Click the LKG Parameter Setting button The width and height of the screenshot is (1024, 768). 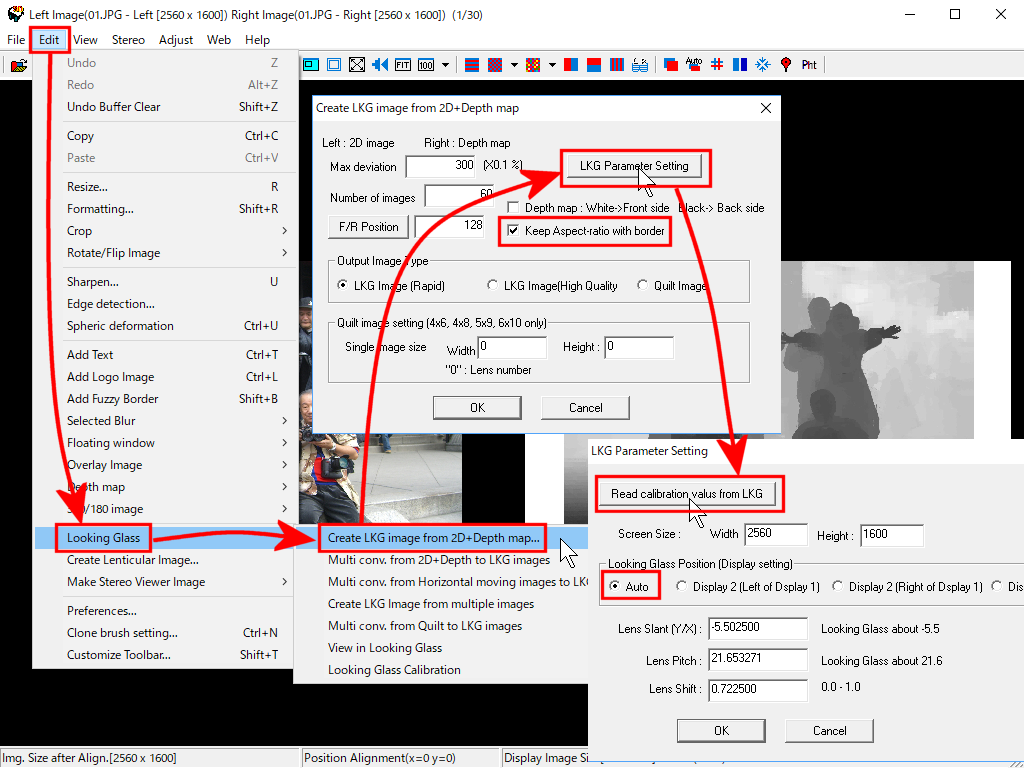click(634, 166)
